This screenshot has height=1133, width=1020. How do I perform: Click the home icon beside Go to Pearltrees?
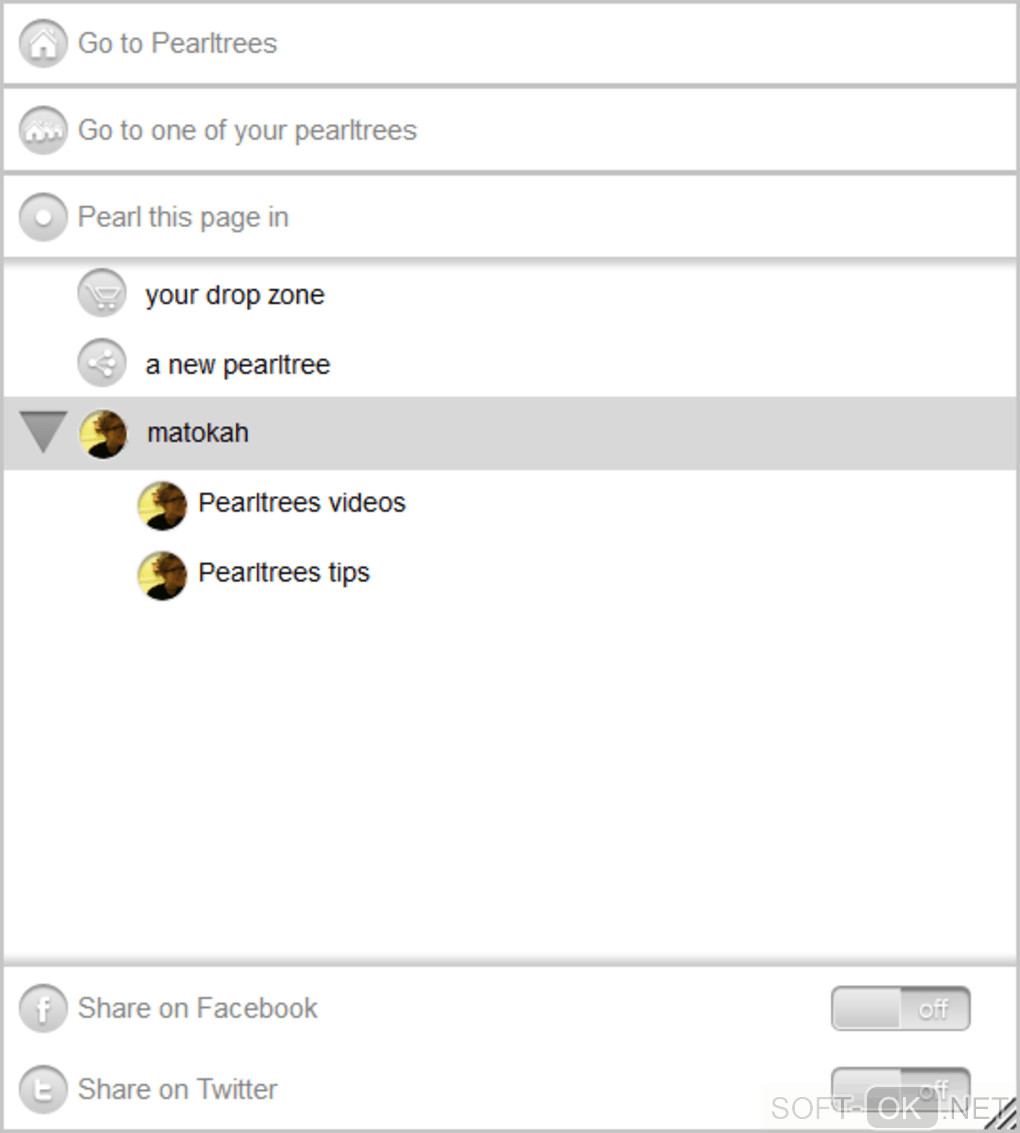[x=43, y=44]
